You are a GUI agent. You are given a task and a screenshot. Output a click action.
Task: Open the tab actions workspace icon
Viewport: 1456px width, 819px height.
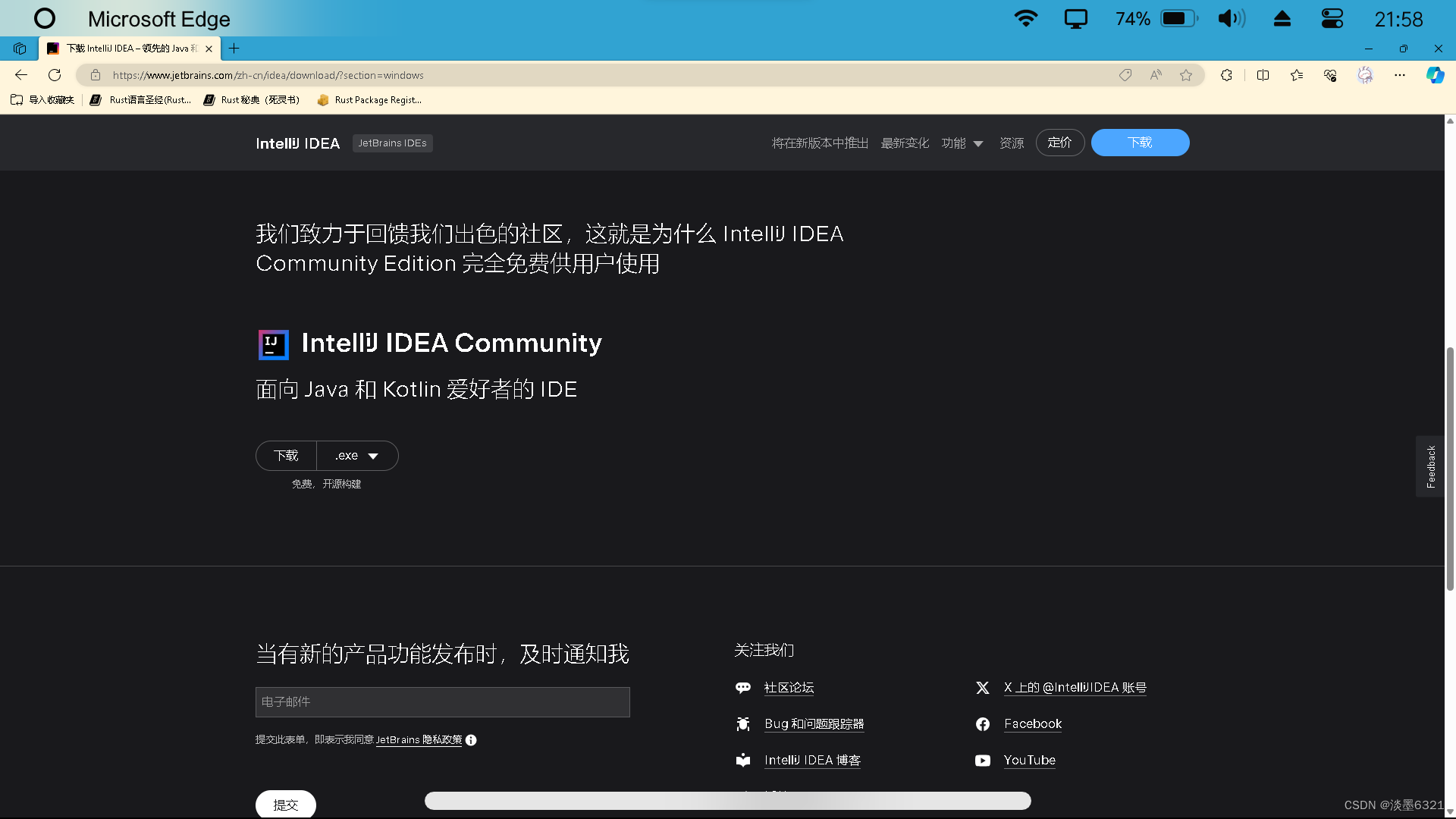[20, 49]
